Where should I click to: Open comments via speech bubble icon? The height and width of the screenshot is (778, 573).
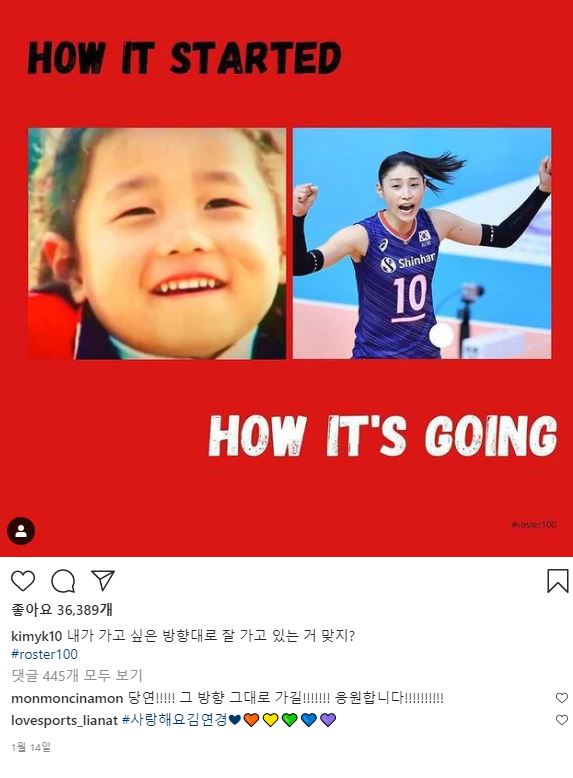click(x=63, y=581)
